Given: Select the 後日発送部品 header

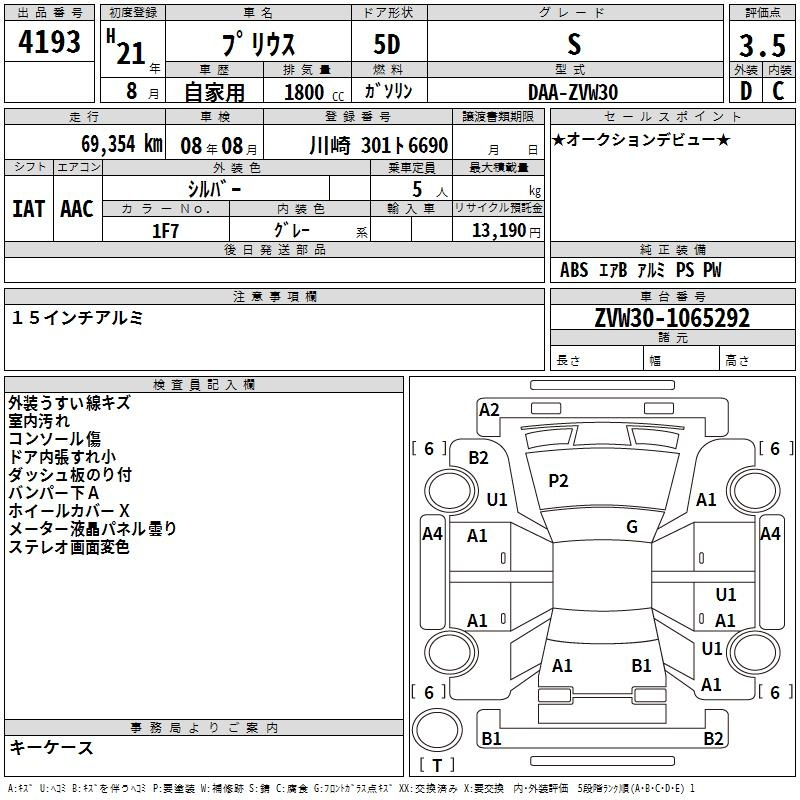Looking at the screenshot, I should pyautogui.click(x=274, y=249).
